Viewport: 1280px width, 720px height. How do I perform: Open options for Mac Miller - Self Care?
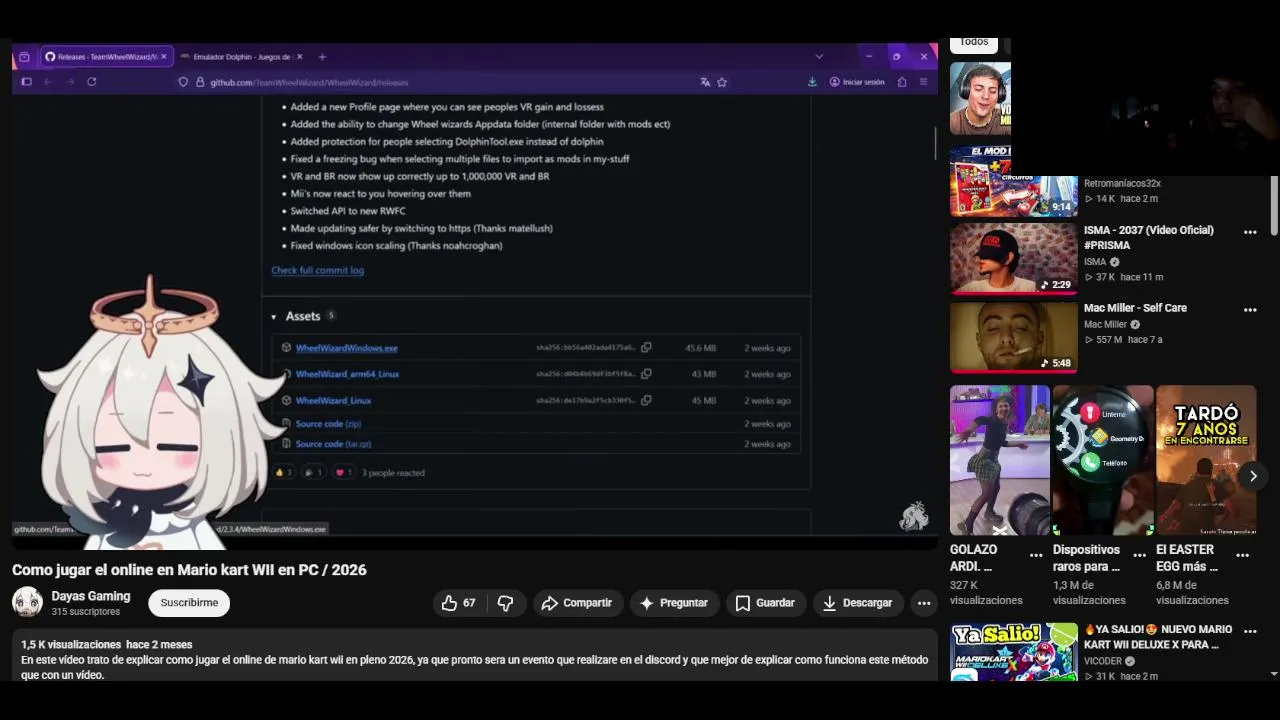(x=1250, y=310)
